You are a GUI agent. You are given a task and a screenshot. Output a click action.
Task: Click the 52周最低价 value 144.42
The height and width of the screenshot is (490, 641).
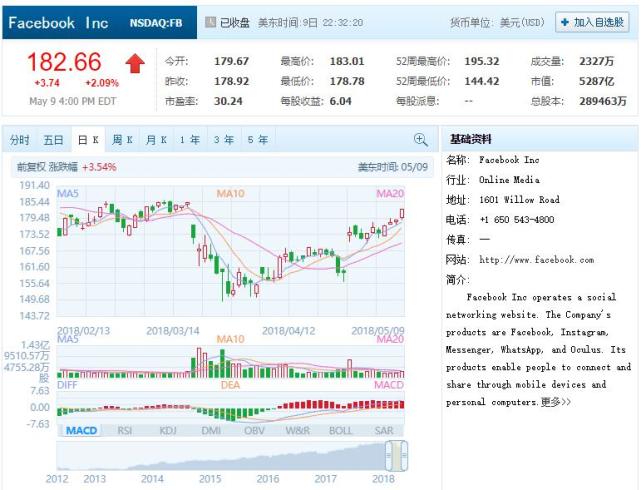(x=482, y=81)
